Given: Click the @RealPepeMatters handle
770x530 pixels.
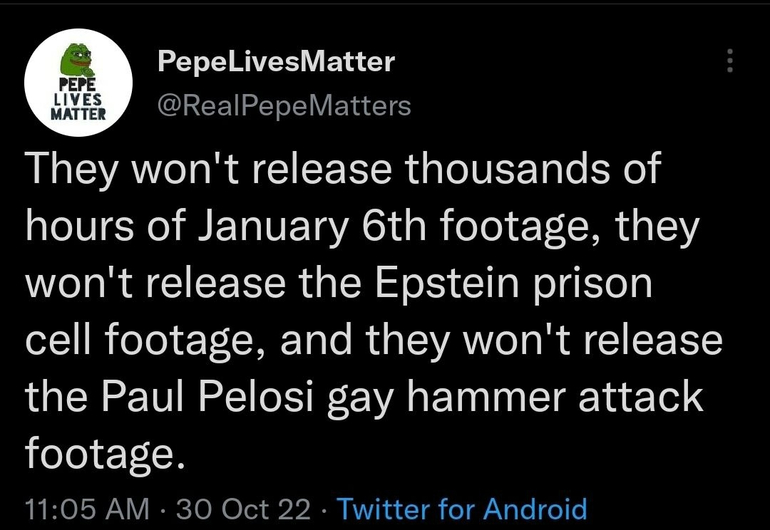Looking at the screenshot, I should click(x=284, y=105).
